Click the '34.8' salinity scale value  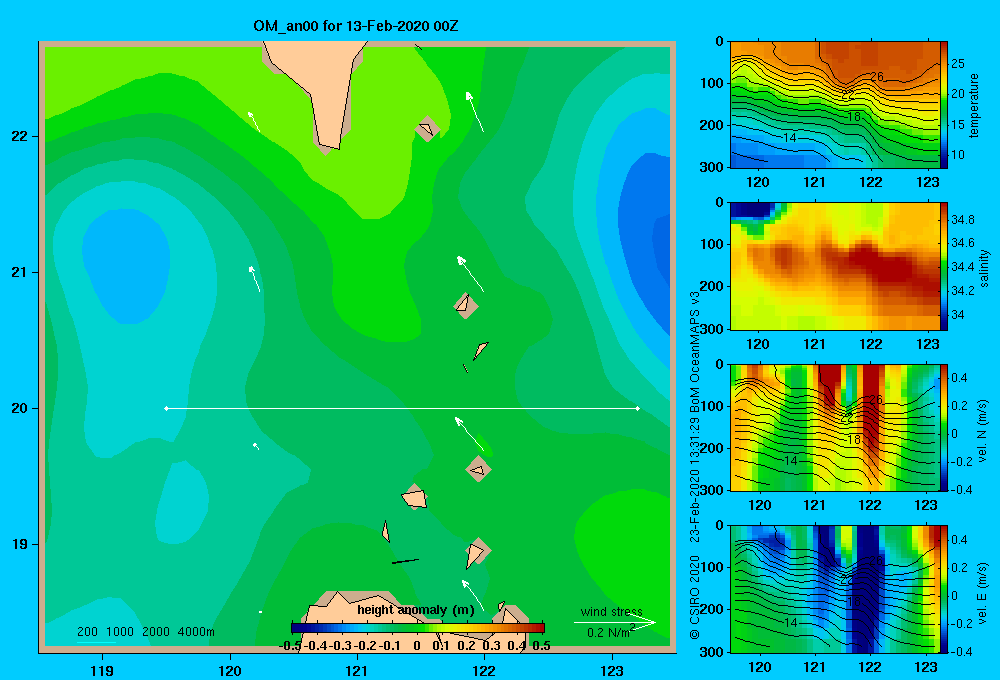(x=962, y=219)
